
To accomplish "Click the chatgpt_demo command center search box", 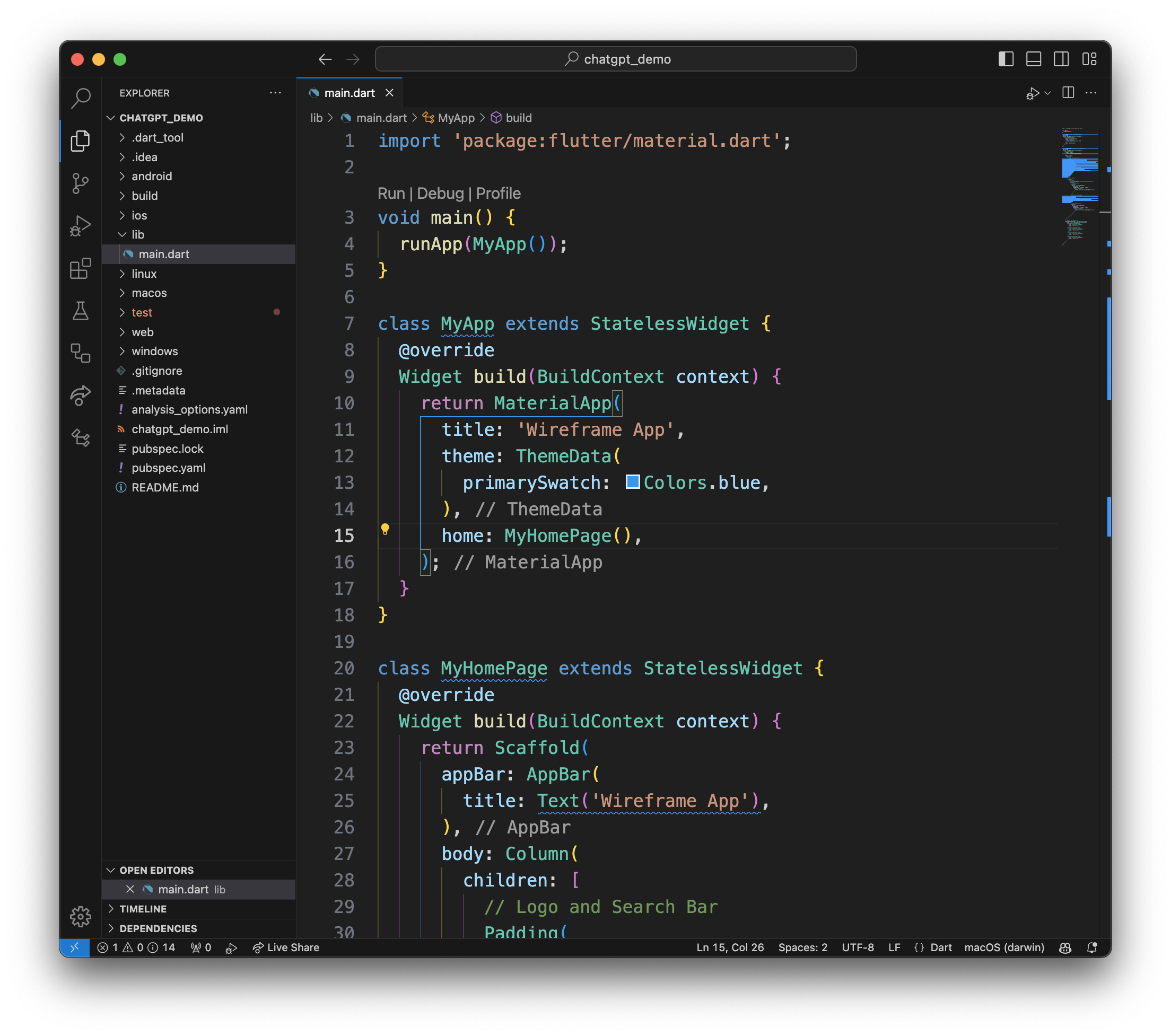I will 616,59.
